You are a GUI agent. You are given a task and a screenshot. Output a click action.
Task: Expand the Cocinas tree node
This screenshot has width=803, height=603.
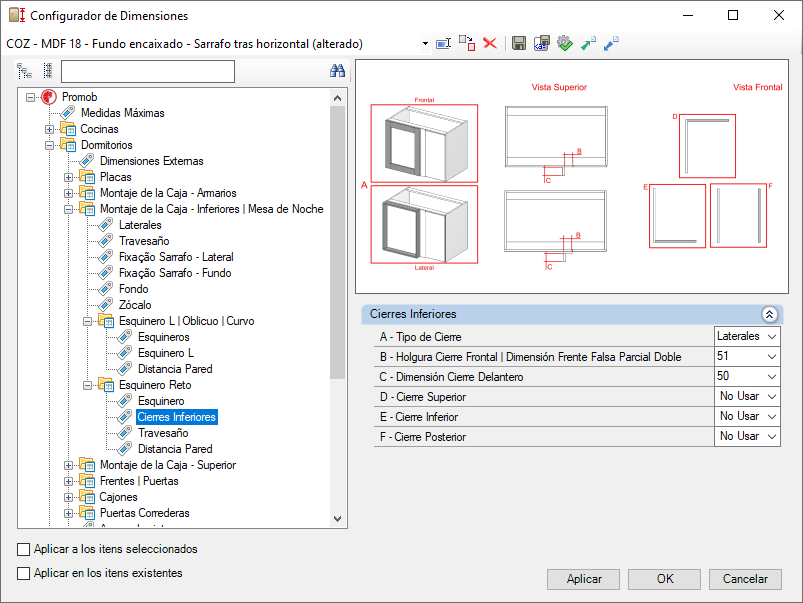pyautogui.click(x=49, y=129)
